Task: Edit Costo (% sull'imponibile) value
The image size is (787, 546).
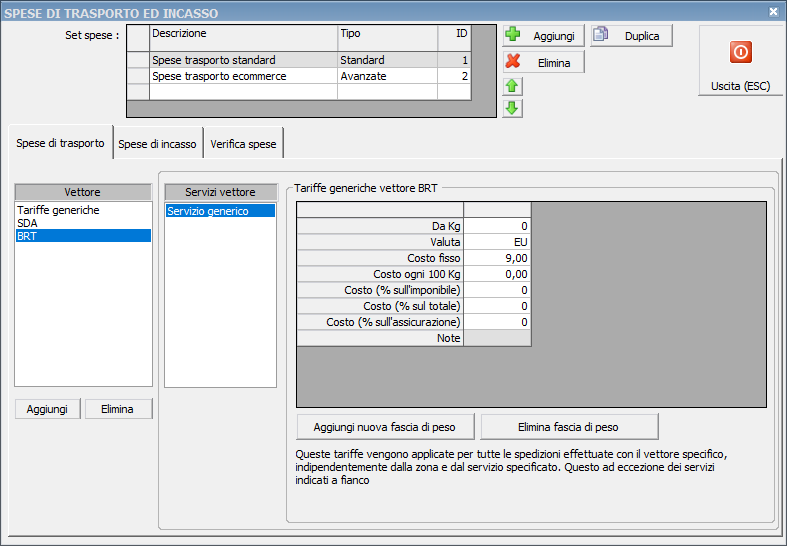Action: 497,290
